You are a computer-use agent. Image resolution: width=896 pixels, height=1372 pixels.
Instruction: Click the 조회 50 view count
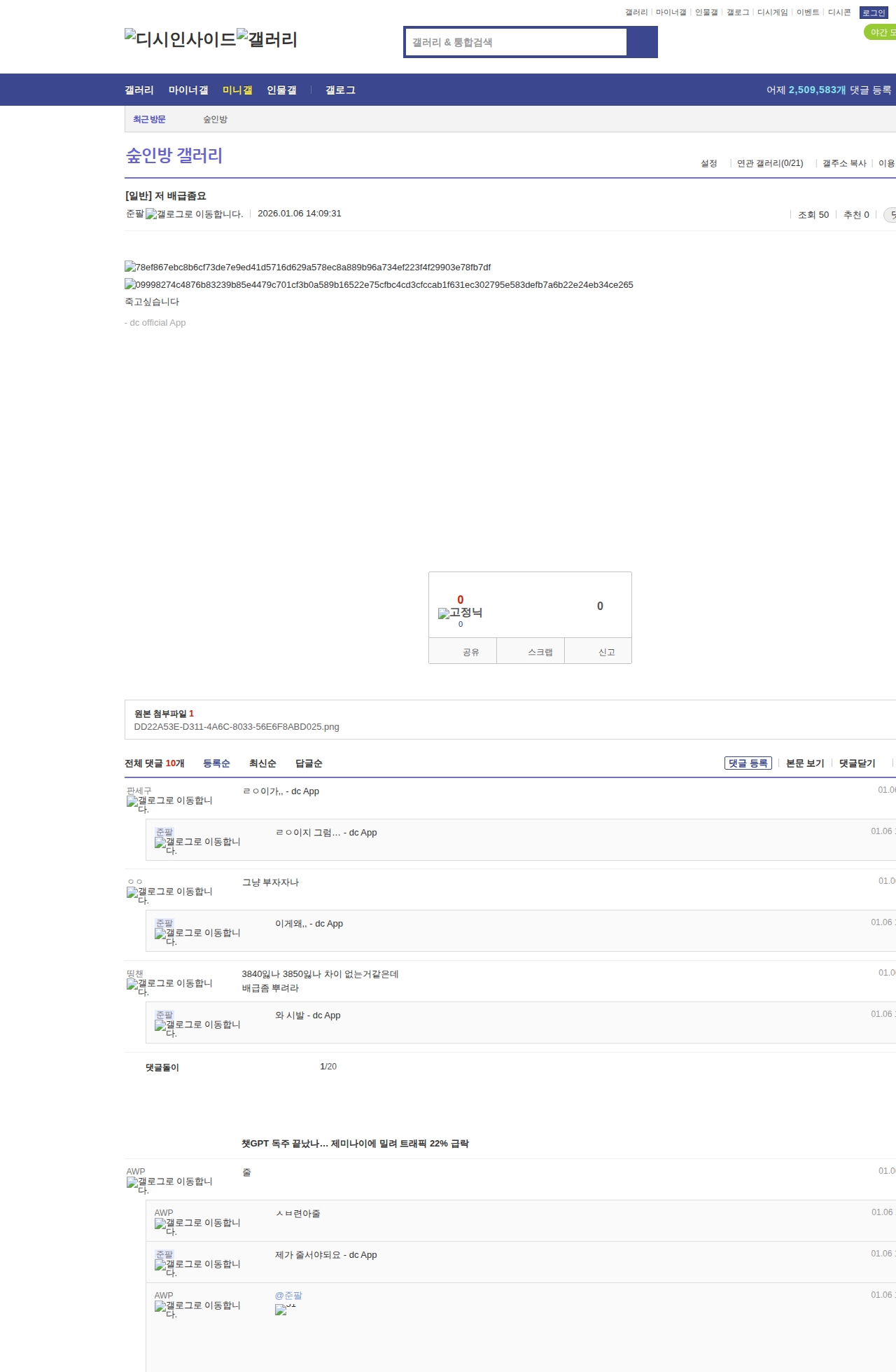click(813, 215)
